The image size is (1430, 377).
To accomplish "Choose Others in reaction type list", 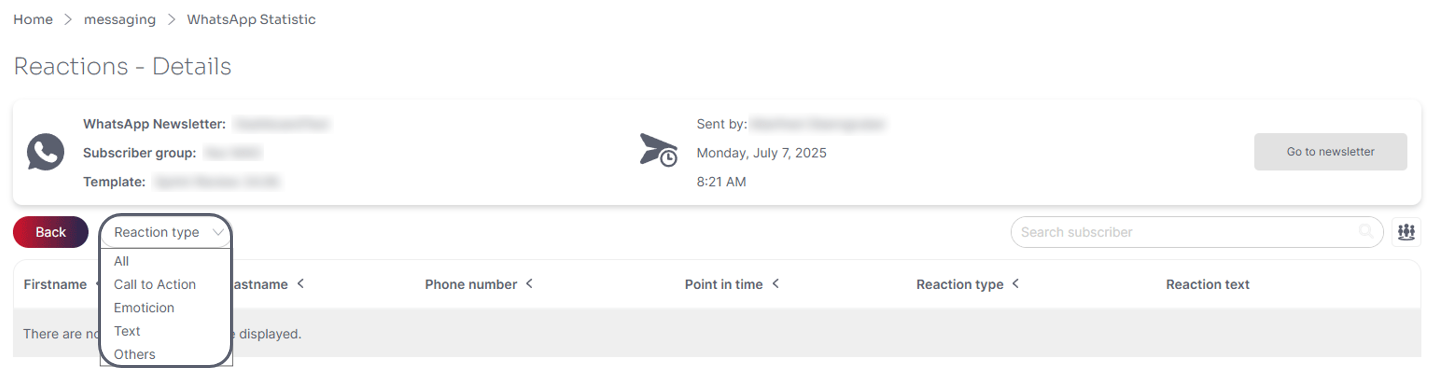I will coord(135,354).
